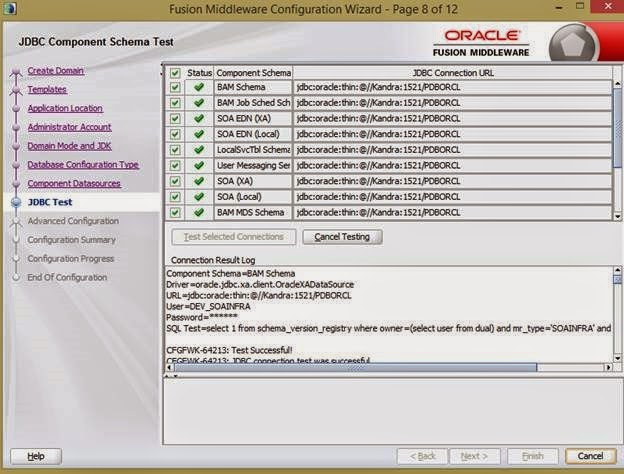624x474 pixels.
Task: Click the result log horizontal scroll-right arrow
Action: click(x=608, y=367)
